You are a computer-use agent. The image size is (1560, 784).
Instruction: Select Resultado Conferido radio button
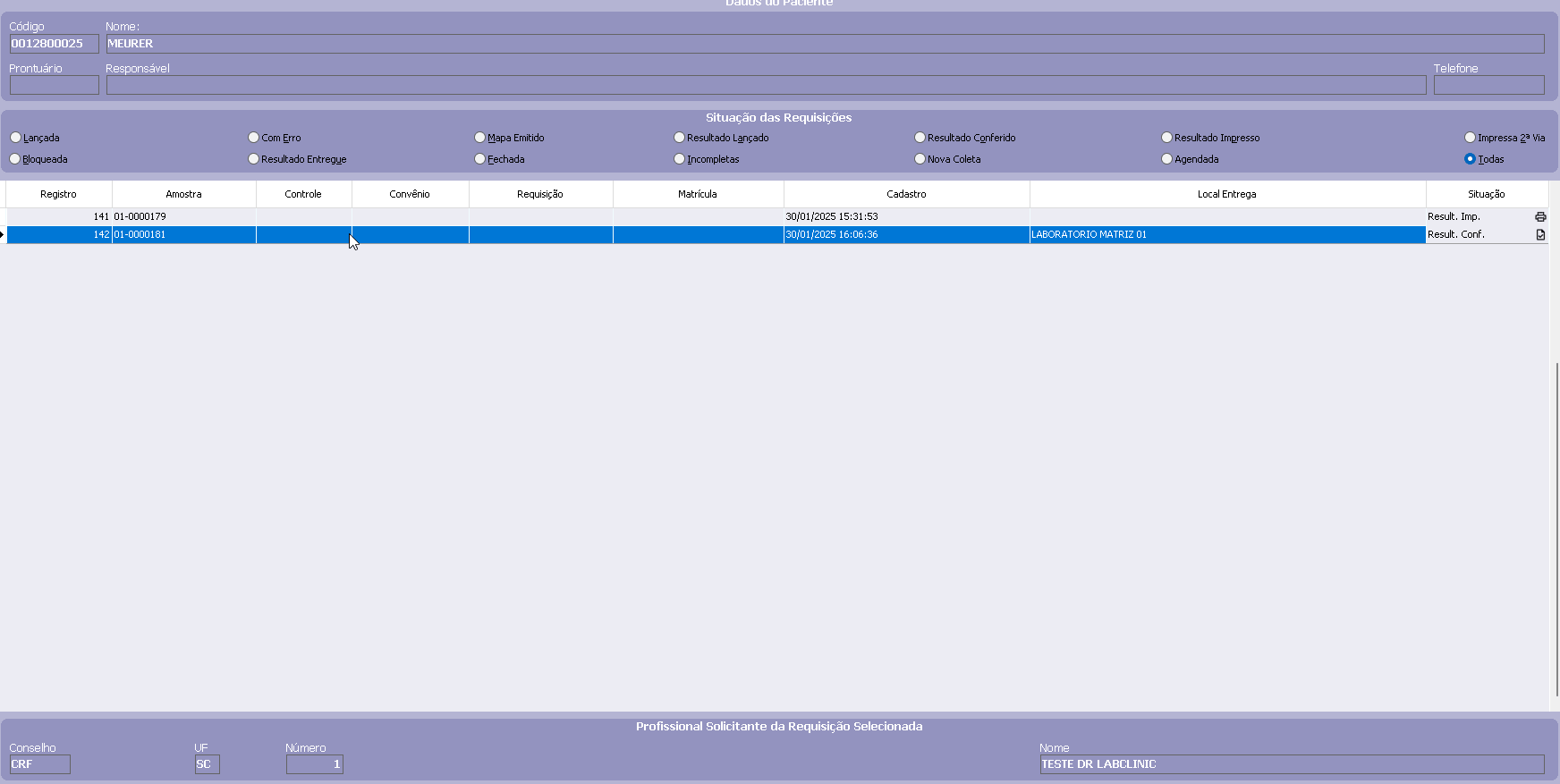tap(920, 138)
